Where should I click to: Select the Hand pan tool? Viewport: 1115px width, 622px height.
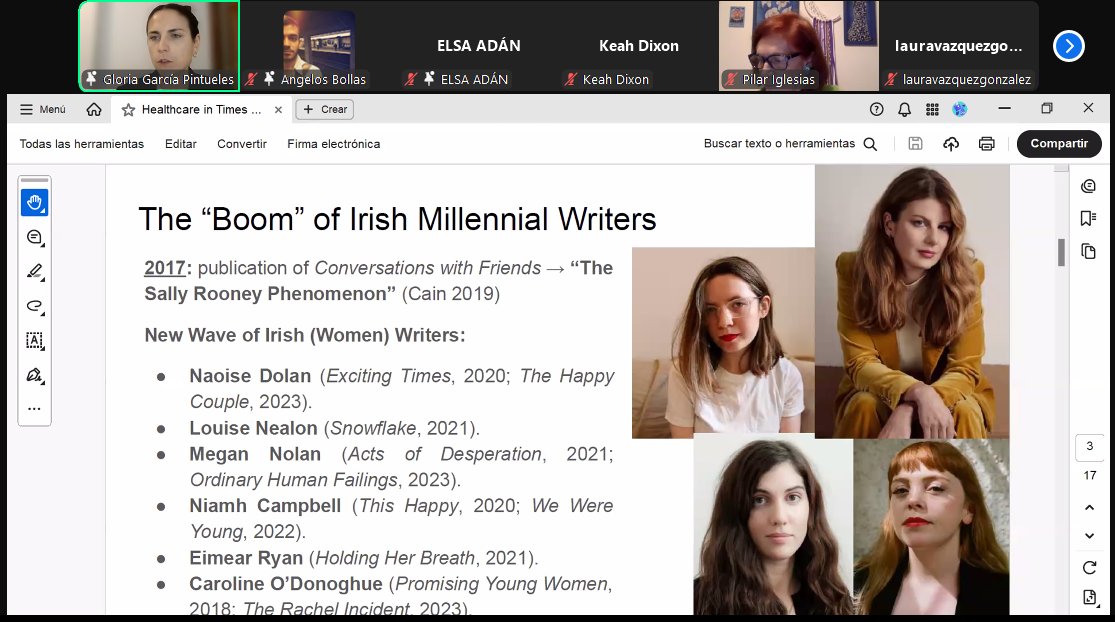coord(35,203)
